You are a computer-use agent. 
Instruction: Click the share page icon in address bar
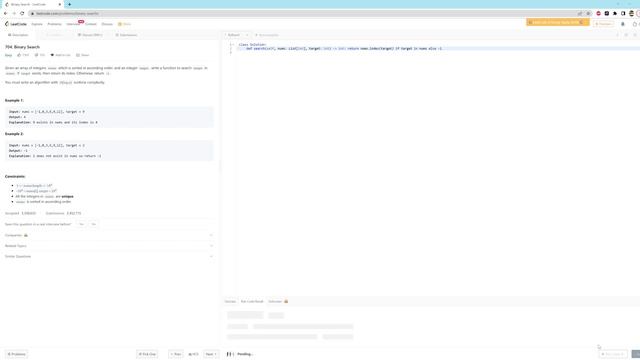click(x=580, y=13)
